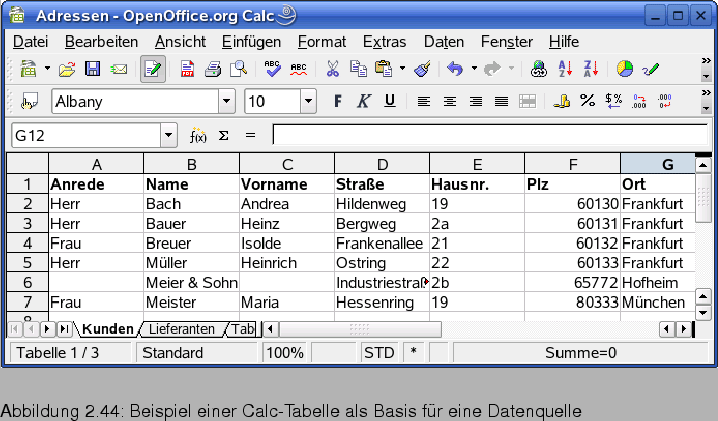Screen dimensions: 718x421
Task: Select column D header
Action: (x=382, y=164)
